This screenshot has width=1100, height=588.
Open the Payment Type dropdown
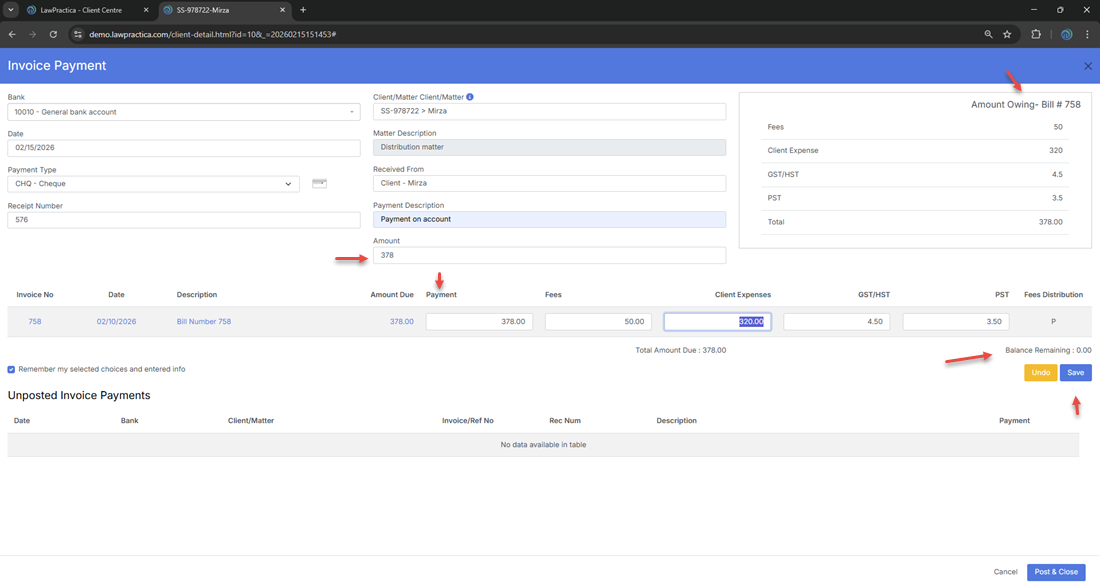click(x=288, y=184)
